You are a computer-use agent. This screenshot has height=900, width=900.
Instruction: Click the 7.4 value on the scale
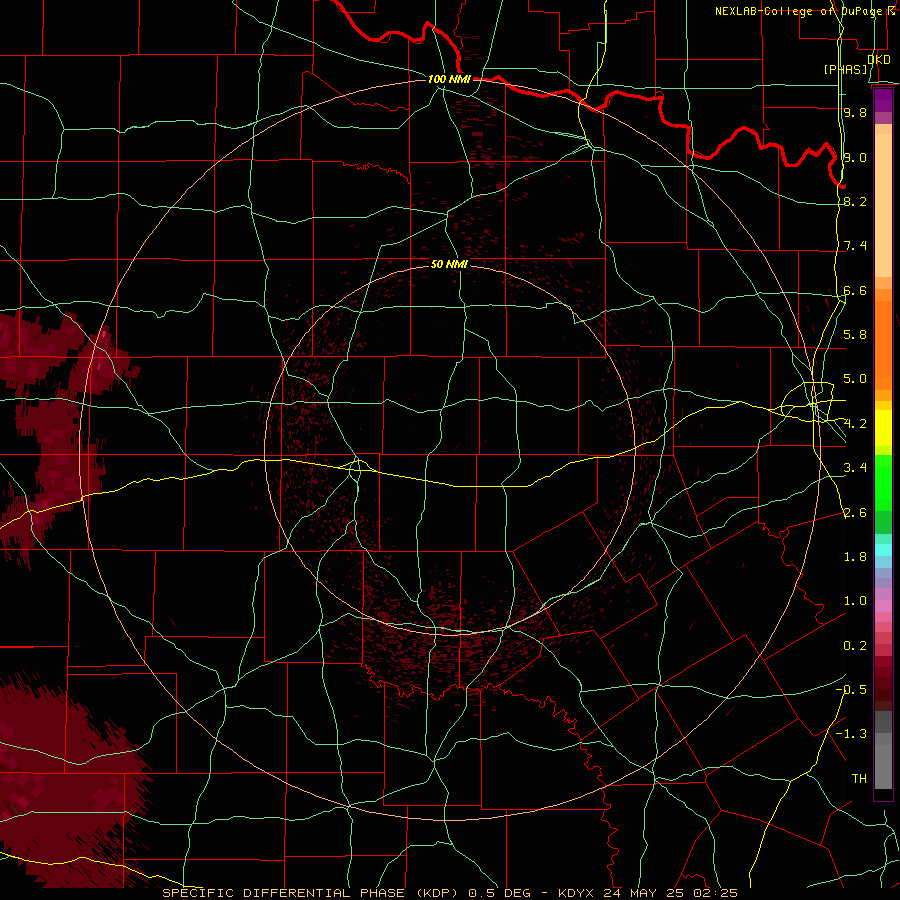click(855, 246)
